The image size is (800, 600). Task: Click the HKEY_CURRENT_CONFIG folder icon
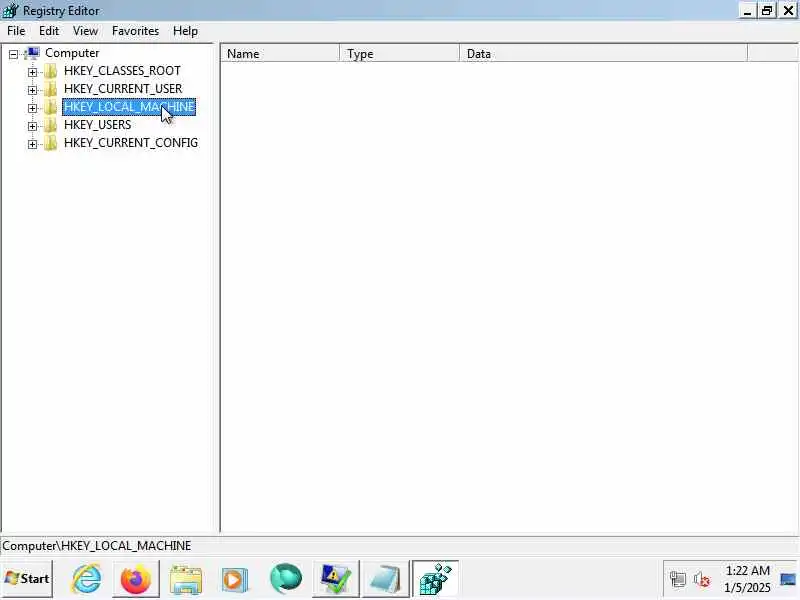pos(51,143)
